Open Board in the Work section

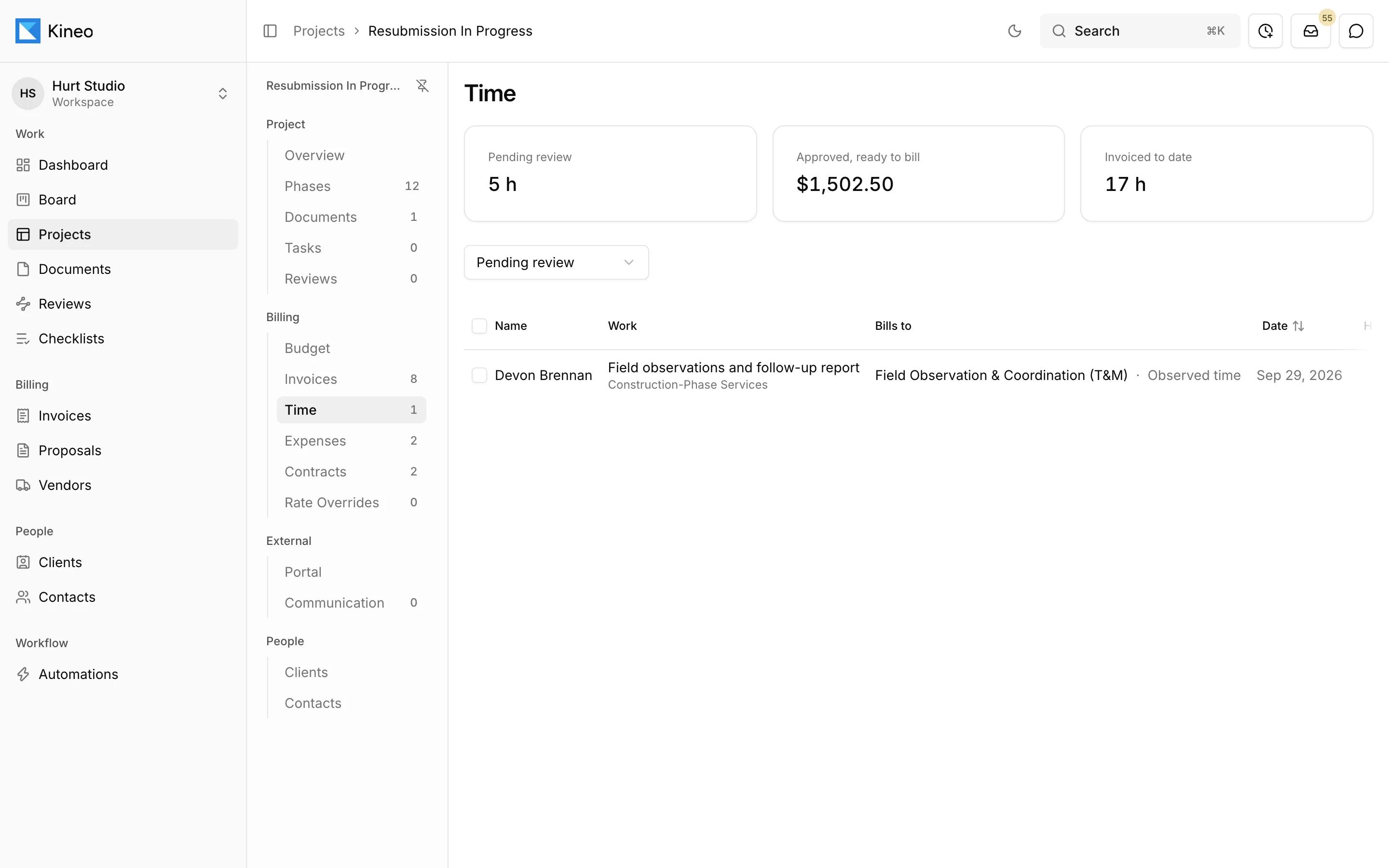click(x=123, y=200)
